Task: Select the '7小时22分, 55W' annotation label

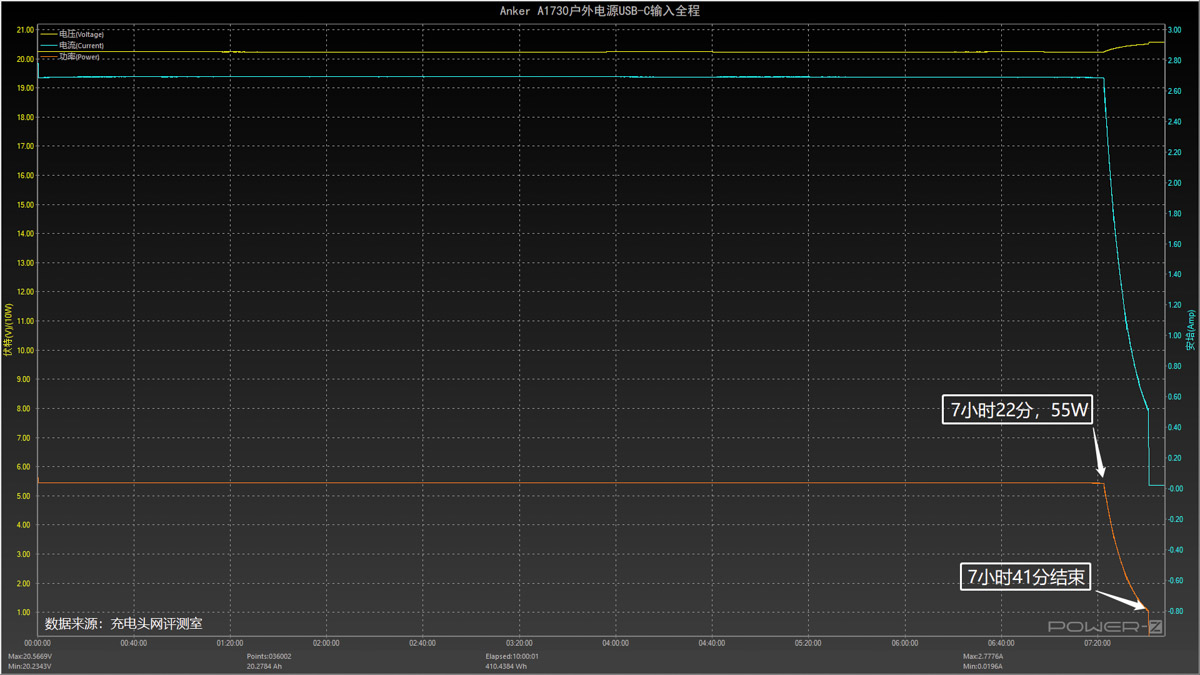Action: (1016, 409)
